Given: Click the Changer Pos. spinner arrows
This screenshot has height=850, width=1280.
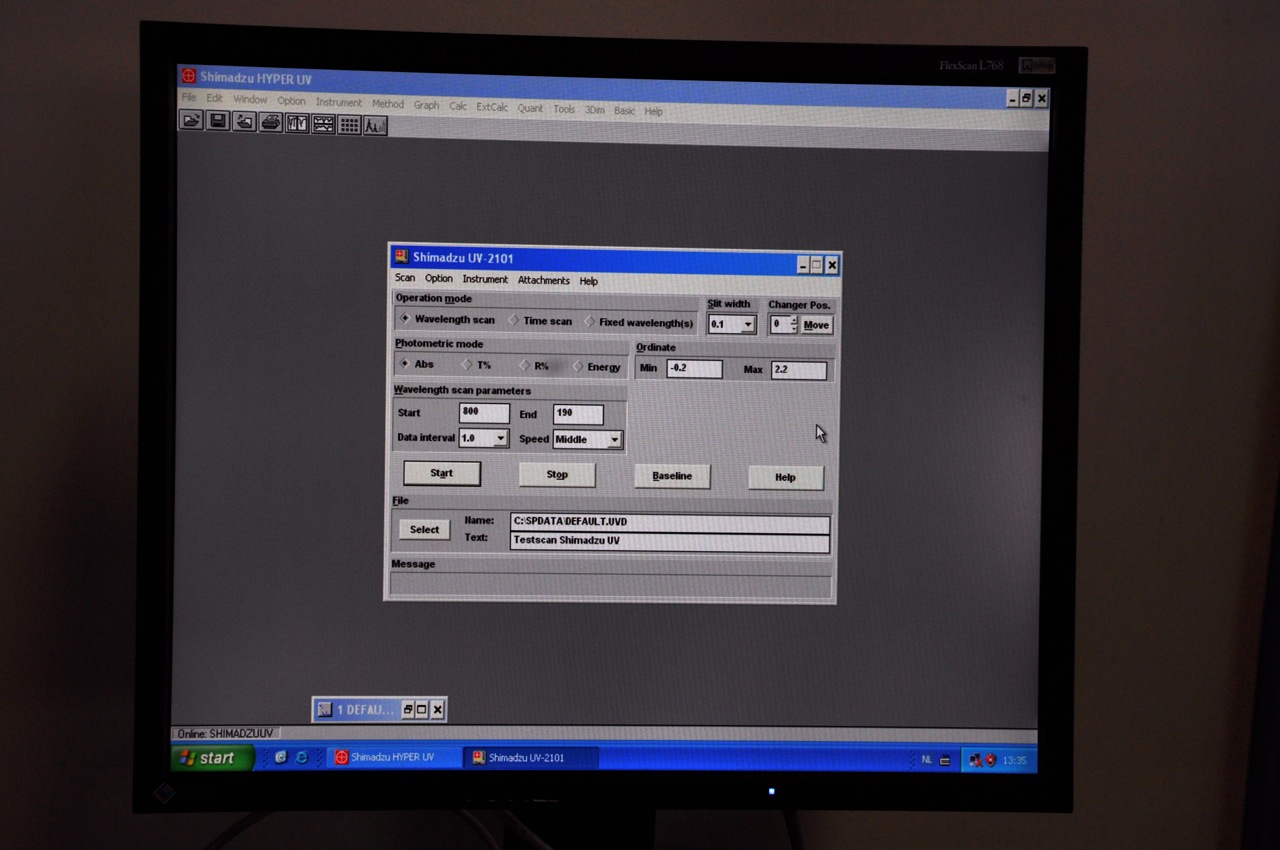Looking at the screenshot, I should click(x=794, y=324).
